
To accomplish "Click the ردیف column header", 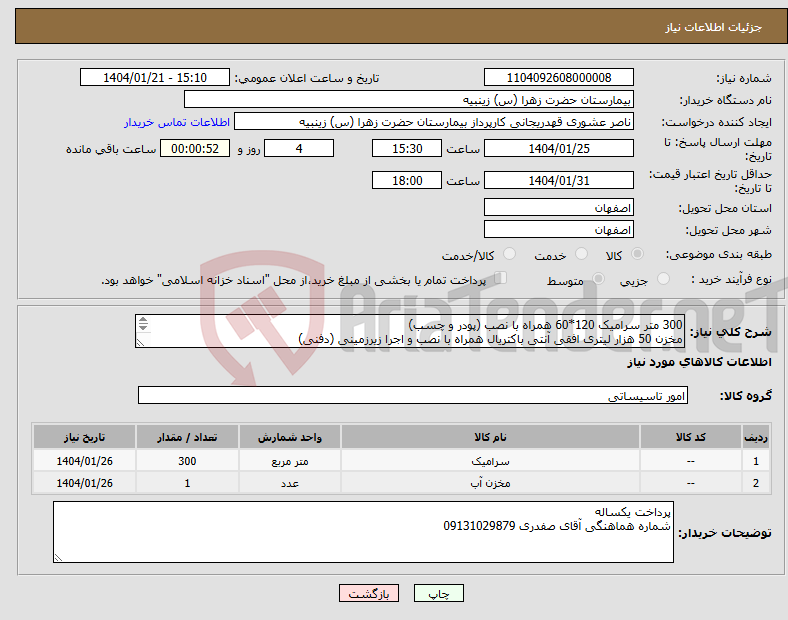I will (x=756, y=437).
